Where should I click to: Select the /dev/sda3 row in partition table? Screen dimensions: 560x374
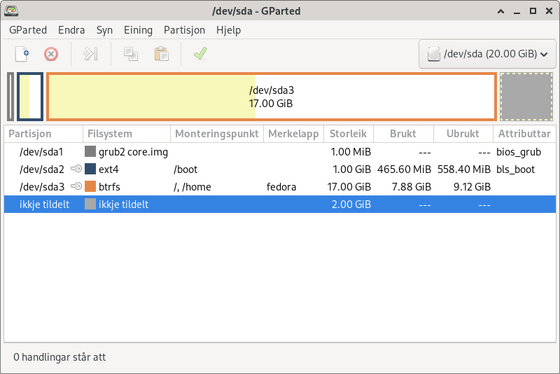(x=280, y=187)
